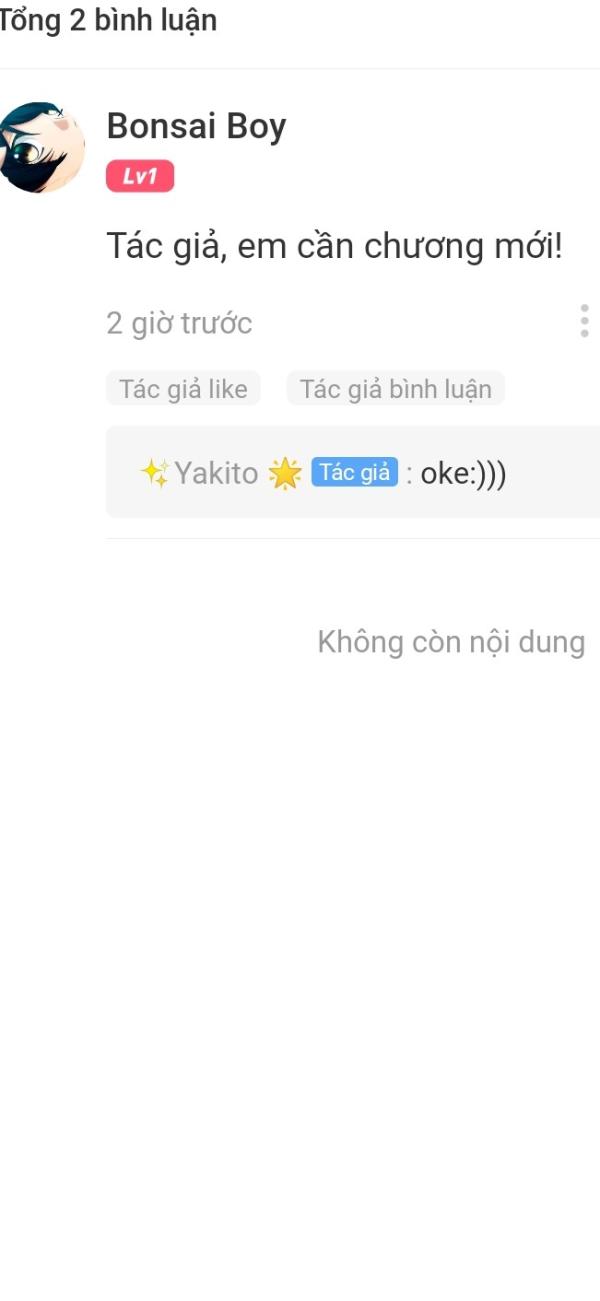This screenshot has width=600, height=1301.
Task: Tap the blue Tác giả author badge
Action: (354, 472)
